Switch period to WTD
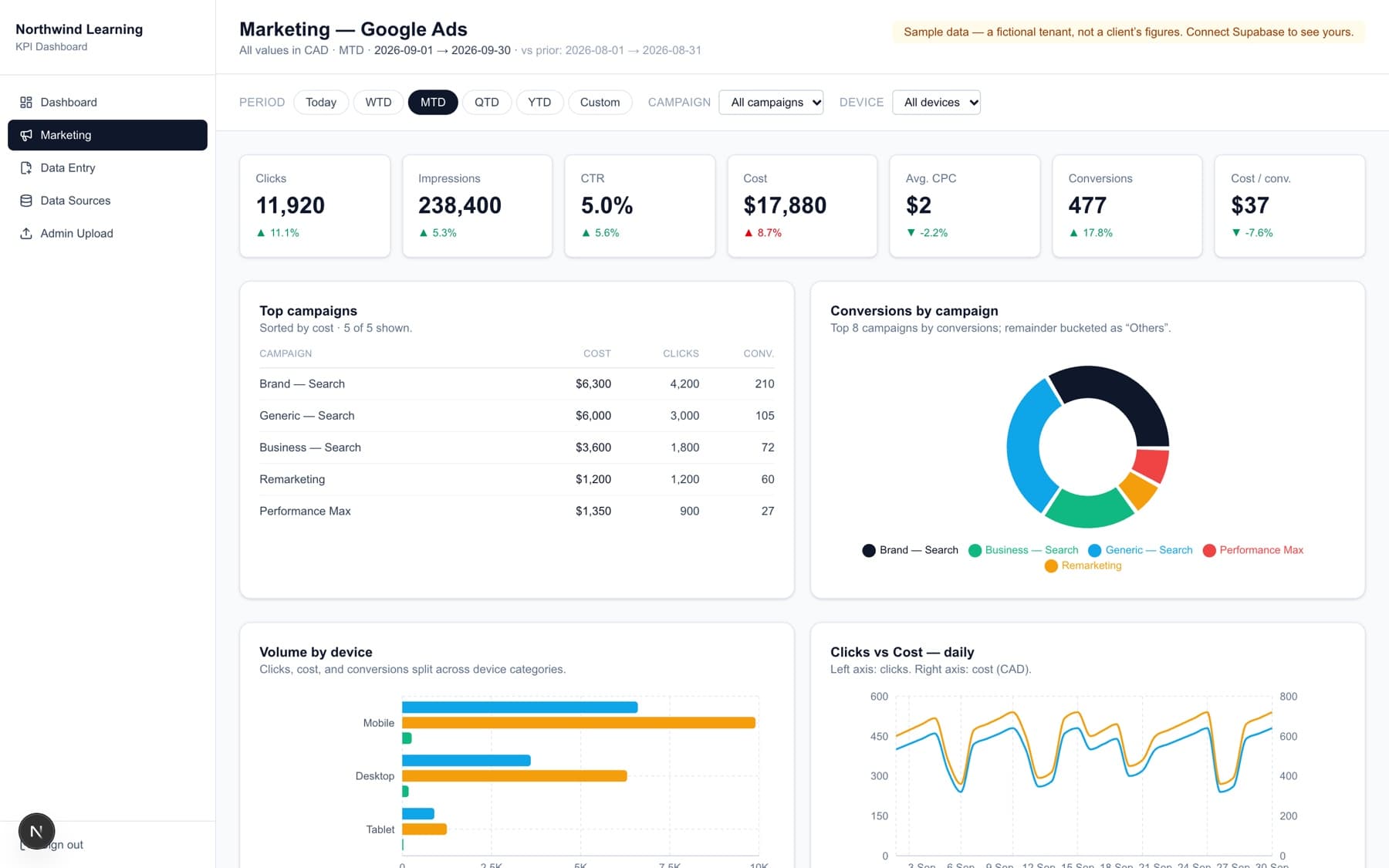The width and height of the screenshot is (1389, 868). [x=378, y=103]
